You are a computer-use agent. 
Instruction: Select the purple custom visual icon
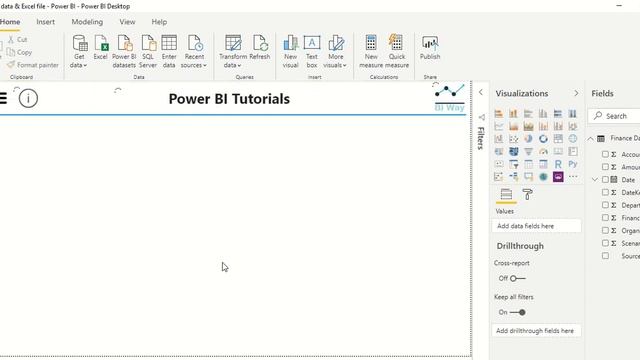pos(558,177)
